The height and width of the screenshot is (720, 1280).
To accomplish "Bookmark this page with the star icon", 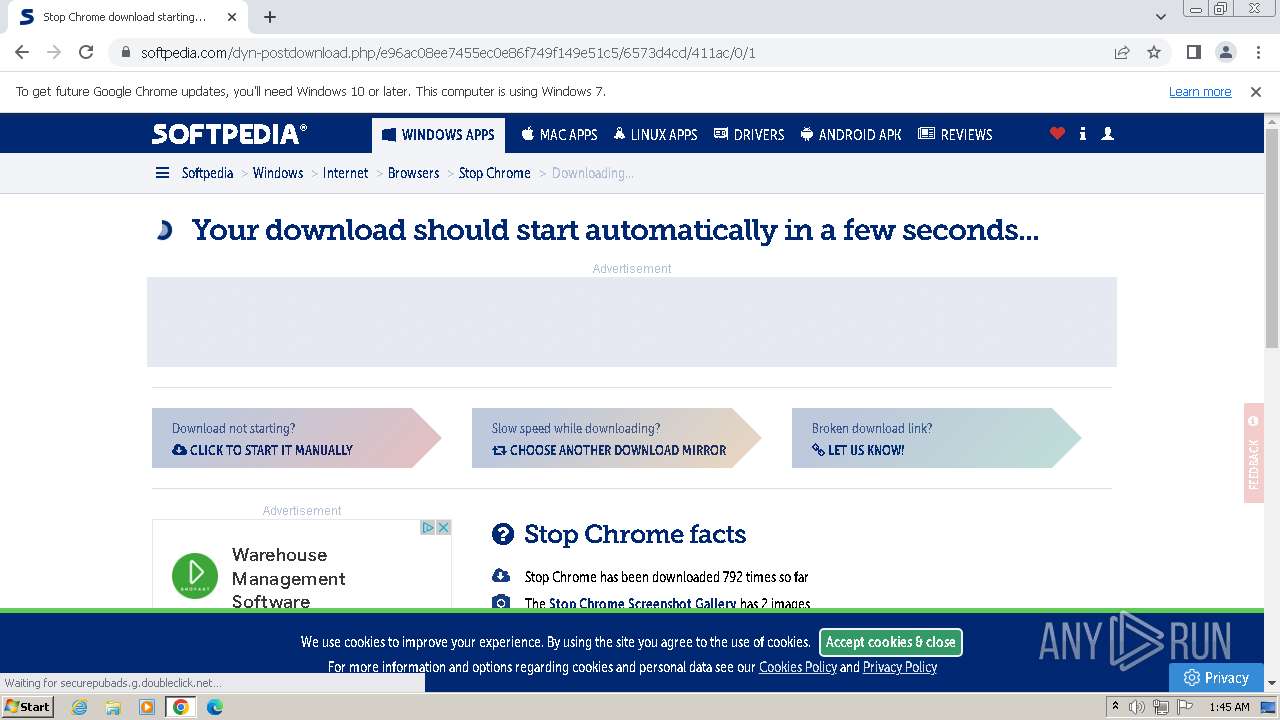I will (1154, 52).
